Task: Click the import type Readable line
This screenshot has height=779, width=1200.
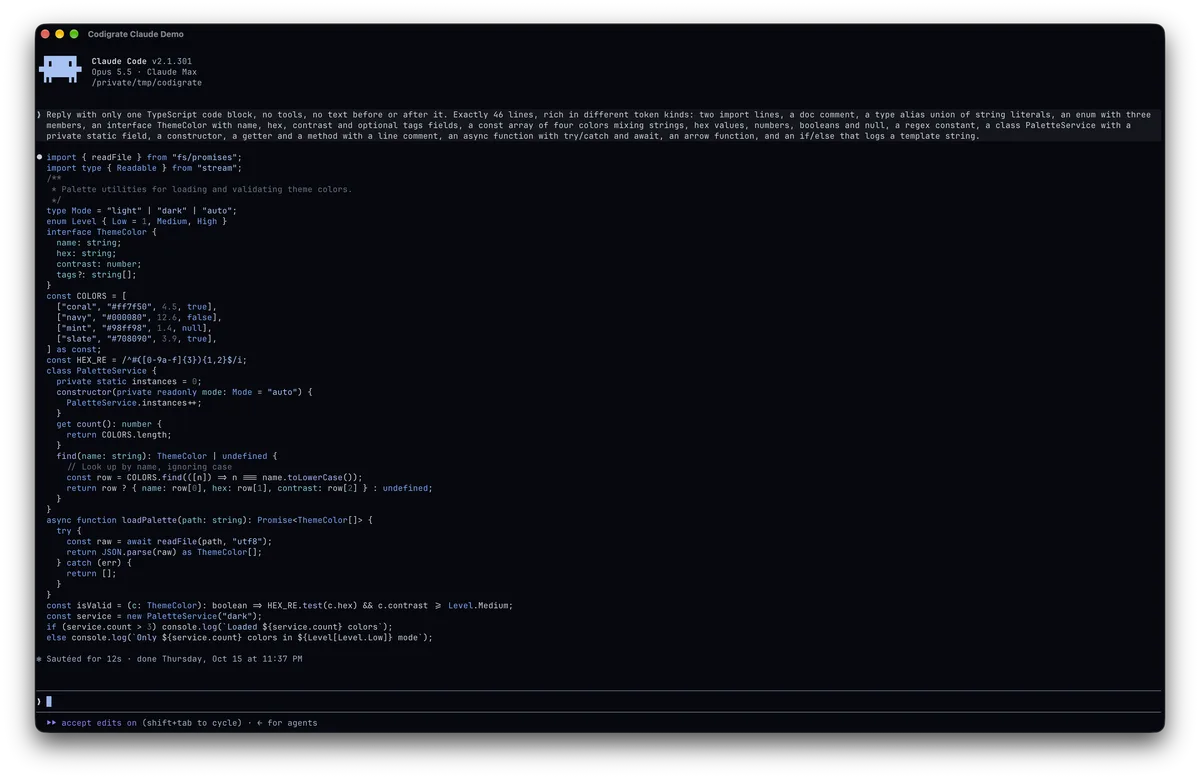Action: [x=144, y=168]
